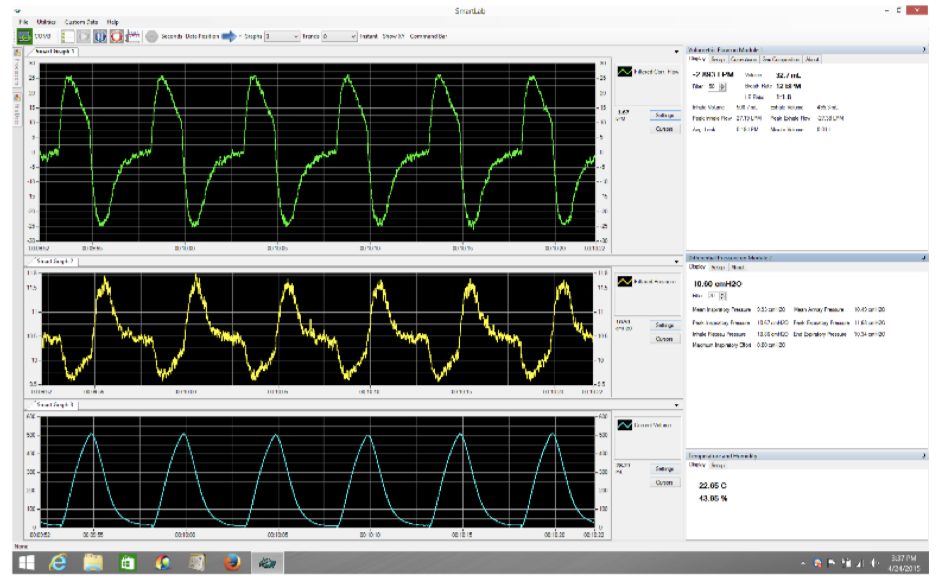938x580 pixels.
Task: Toggle the Show XY option
Action: pos(394,36)
